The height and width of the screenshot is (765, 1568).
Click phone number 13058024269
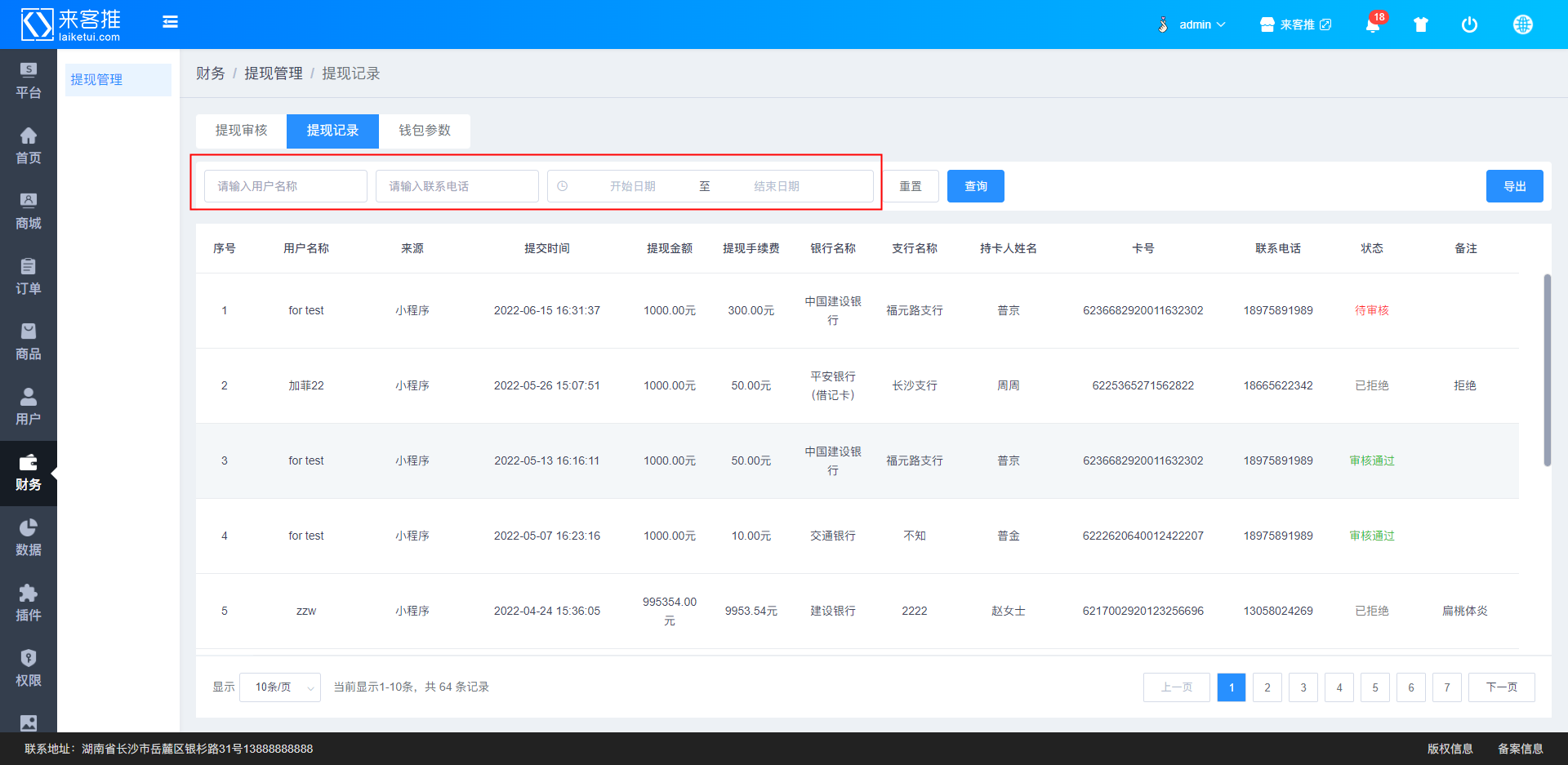(1278, 611)
